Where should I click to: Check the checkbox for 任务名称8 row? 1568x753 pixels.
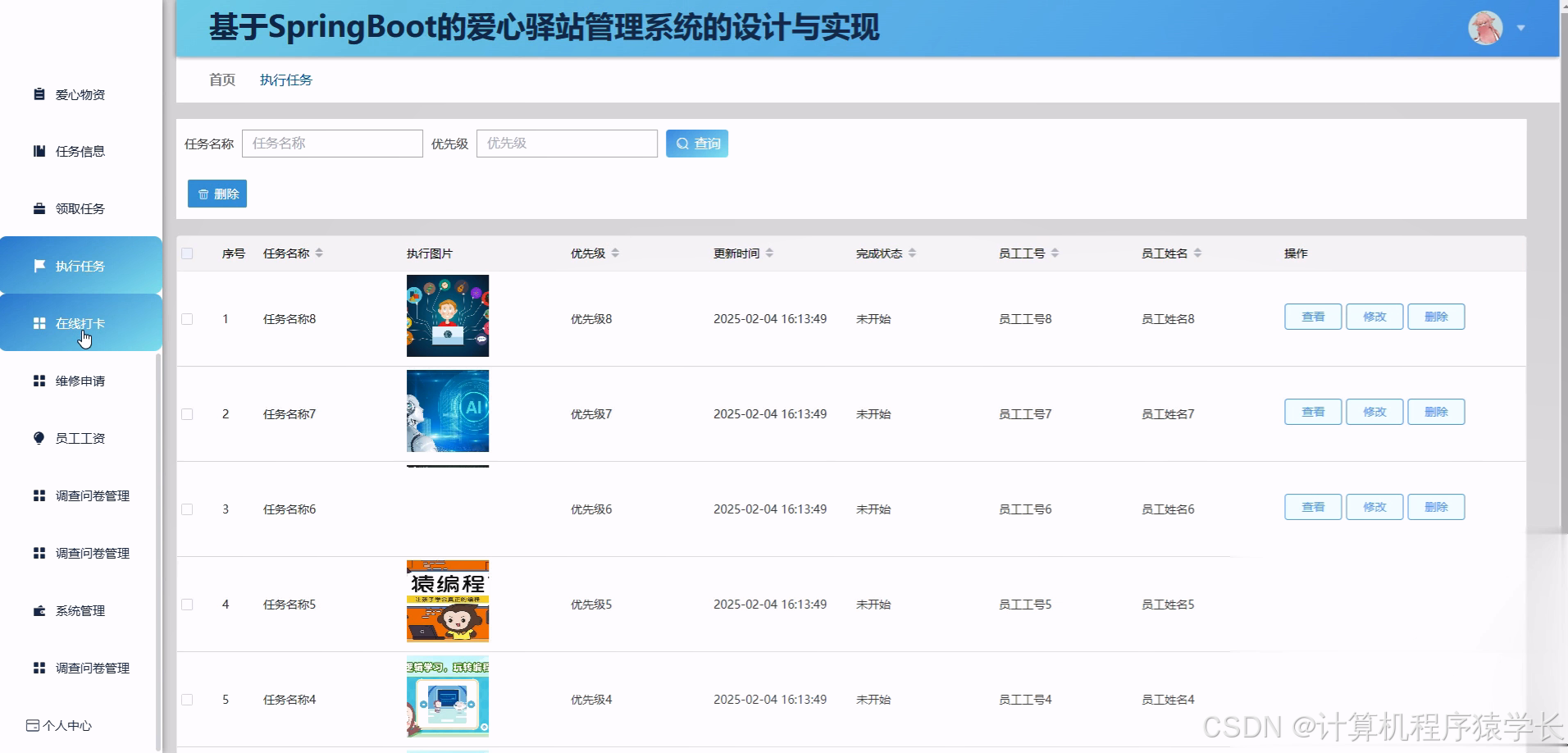click(x=186, y=319)
